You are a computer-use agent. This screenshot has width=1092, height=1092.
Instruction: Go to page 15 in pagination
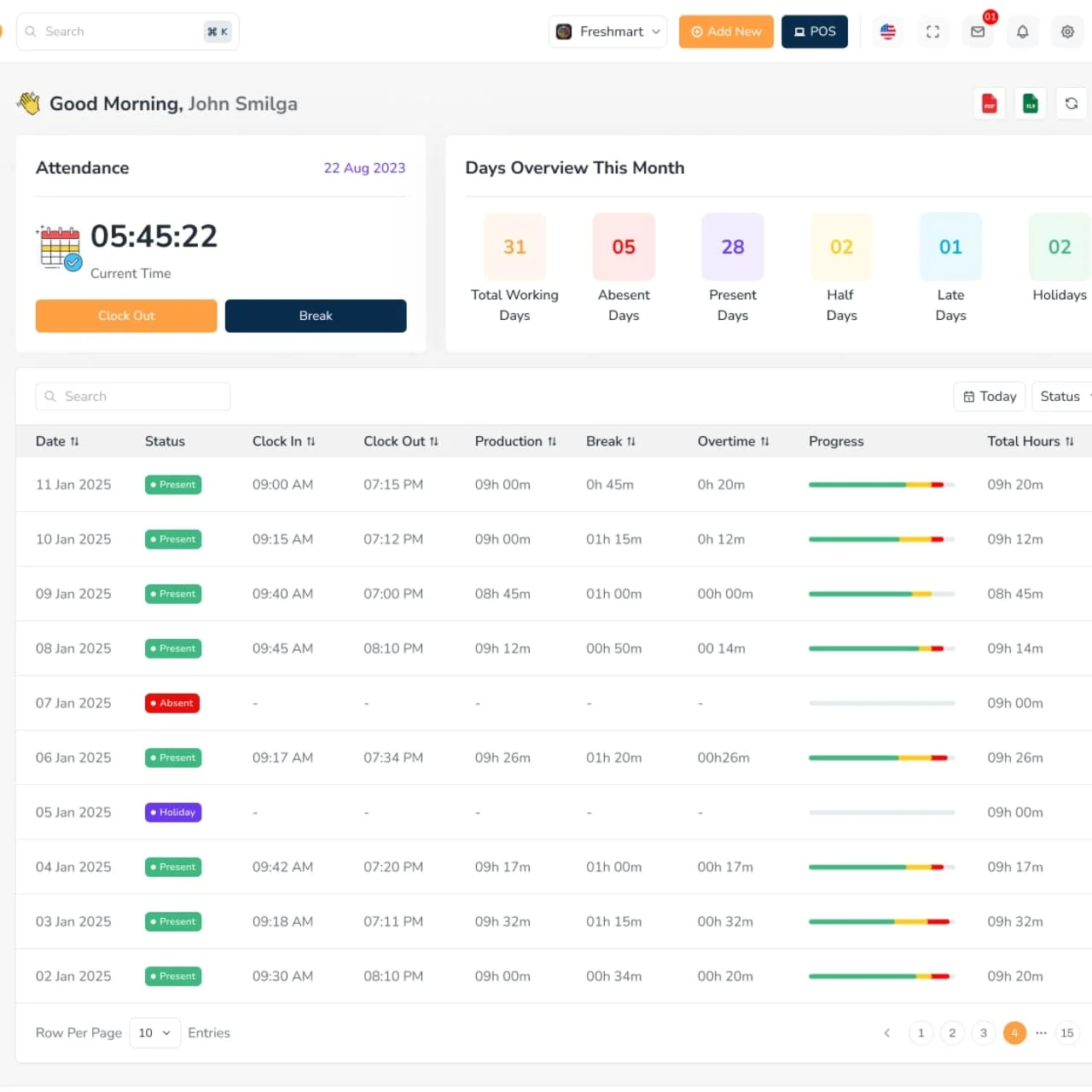pos(1067,1032)
